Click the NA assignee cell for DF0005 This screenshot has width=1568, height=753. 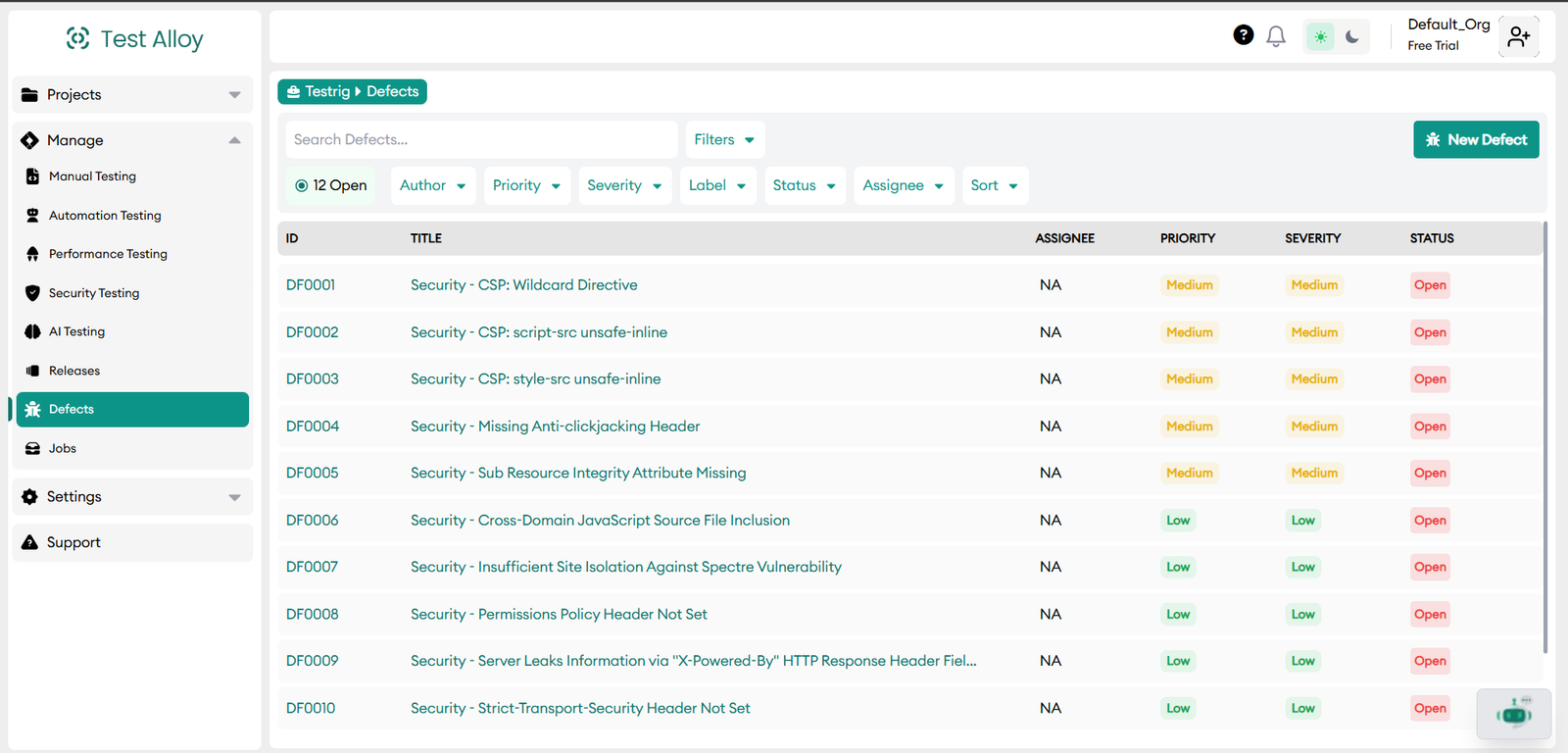(1051, 474)
